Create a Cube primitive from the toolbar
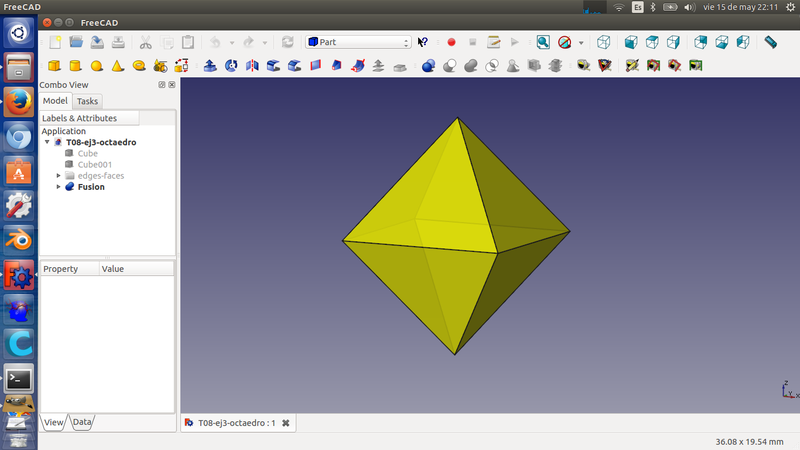 pos(54,66)
